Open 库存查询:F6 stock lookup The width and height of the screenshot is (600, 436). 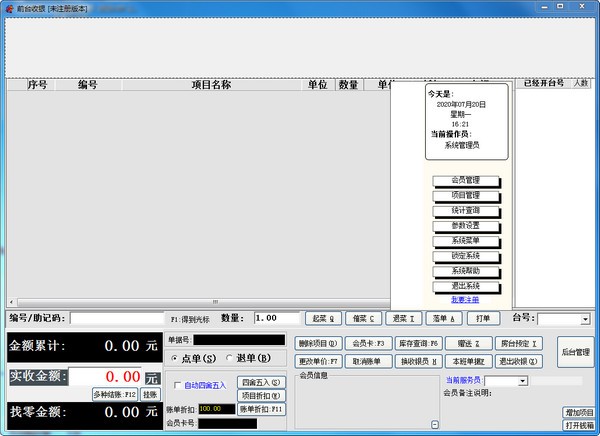pos(418,343)
